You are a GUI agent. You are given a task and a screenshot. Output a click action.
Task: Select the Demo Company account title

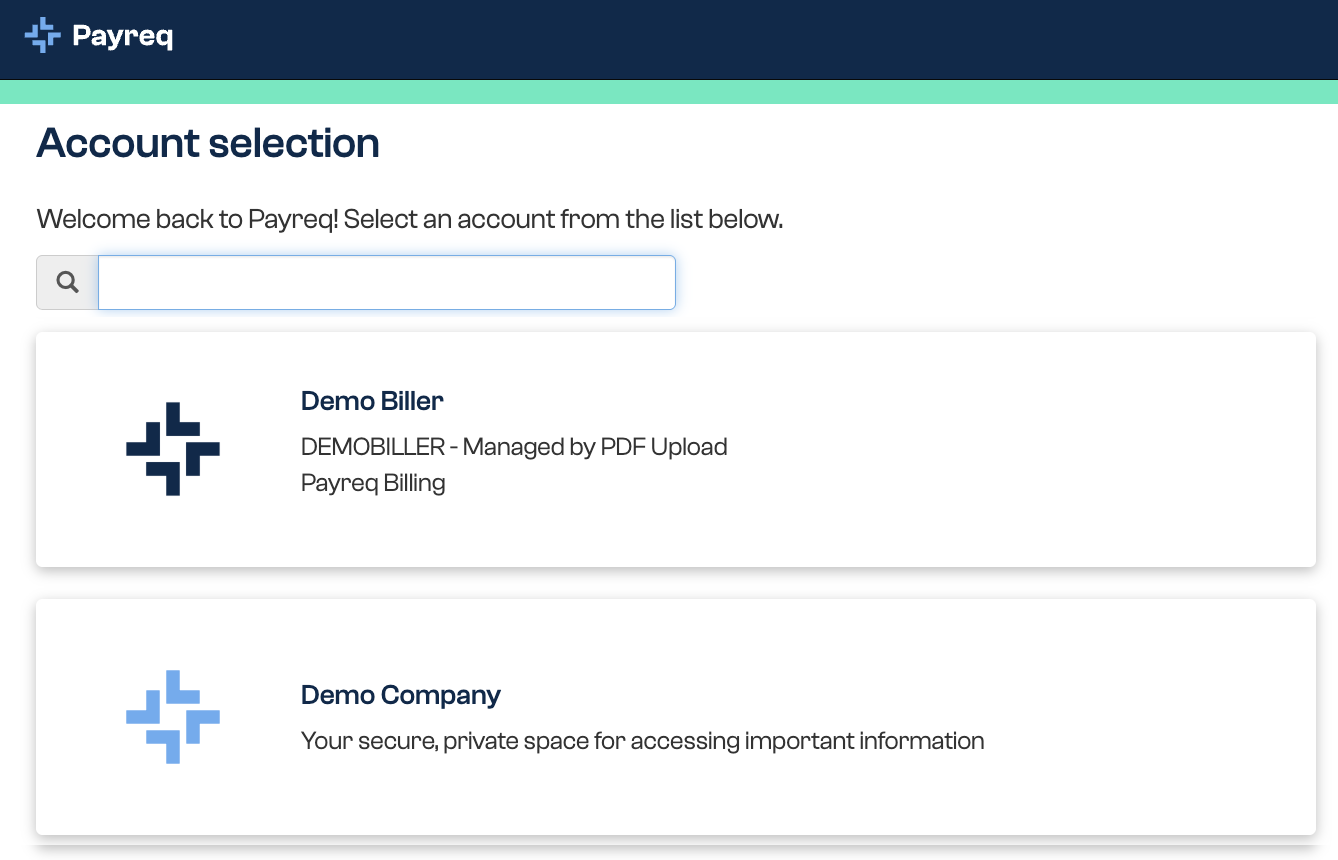point(401,695)
